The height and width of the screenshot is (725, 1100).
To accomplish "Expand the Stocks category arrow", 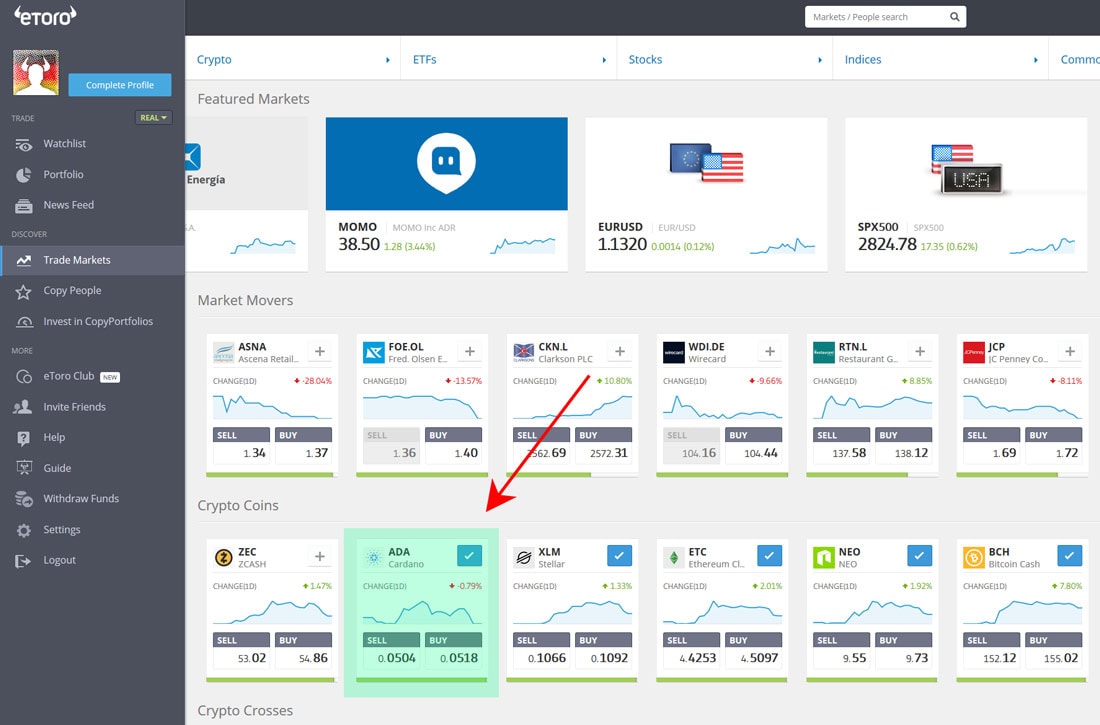I will coord(820,60).
